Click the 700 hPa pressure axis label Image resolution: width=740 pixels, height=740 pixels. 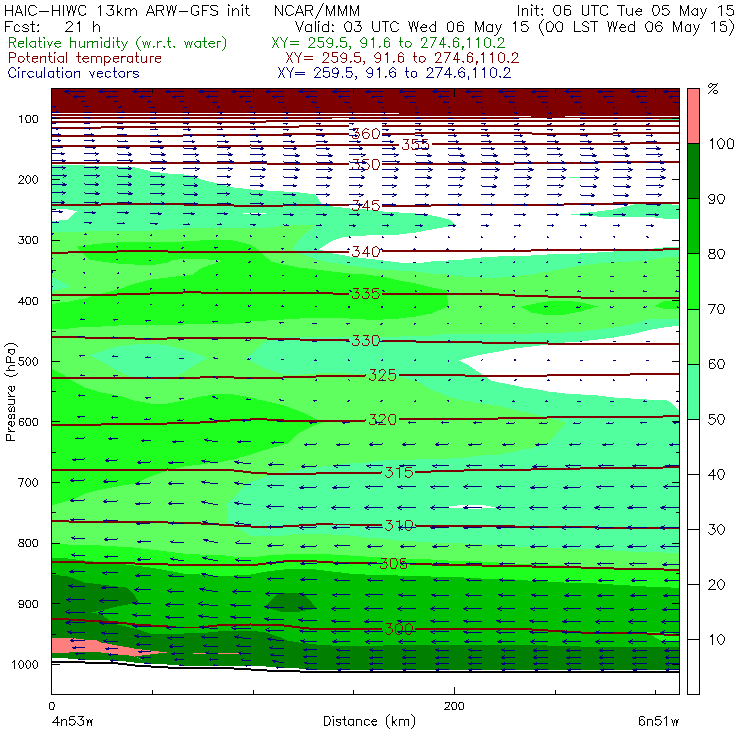(x=28, y=482)
